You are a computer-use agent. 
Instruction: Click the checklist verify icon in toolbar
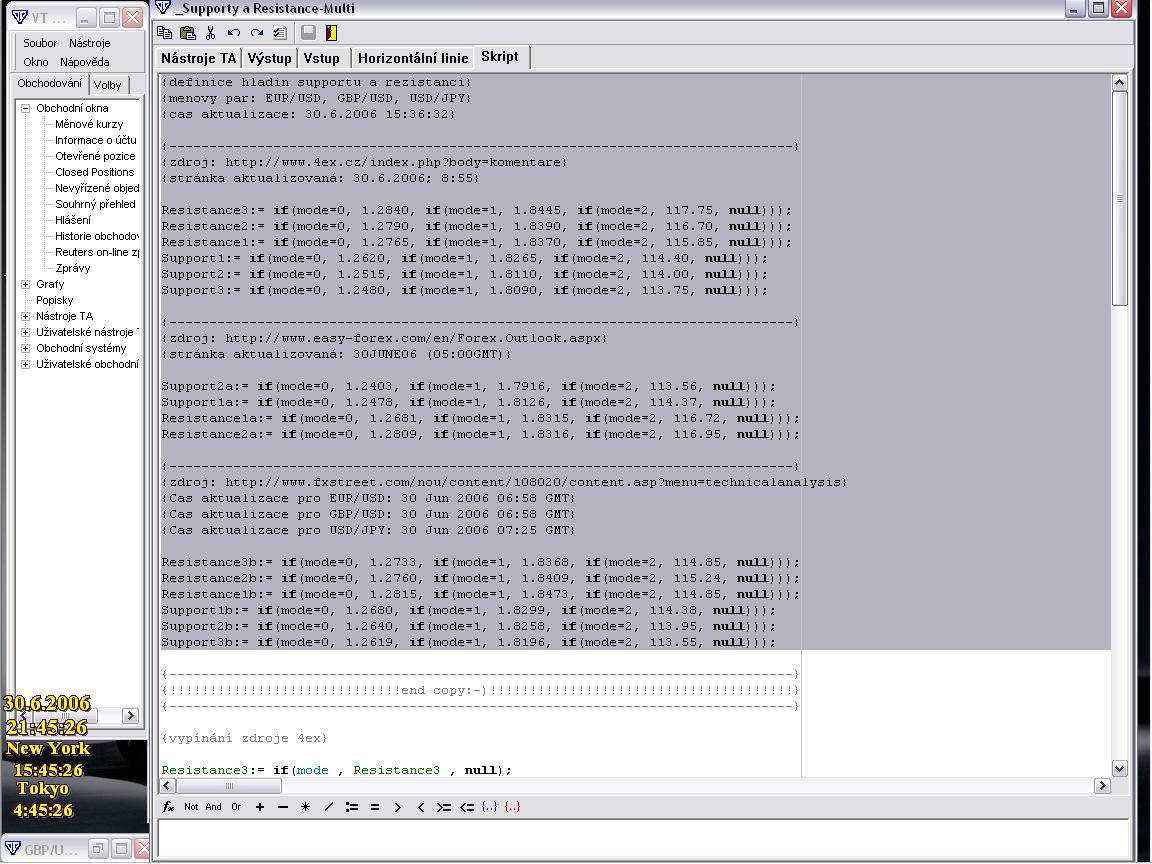tap(280, 33)
